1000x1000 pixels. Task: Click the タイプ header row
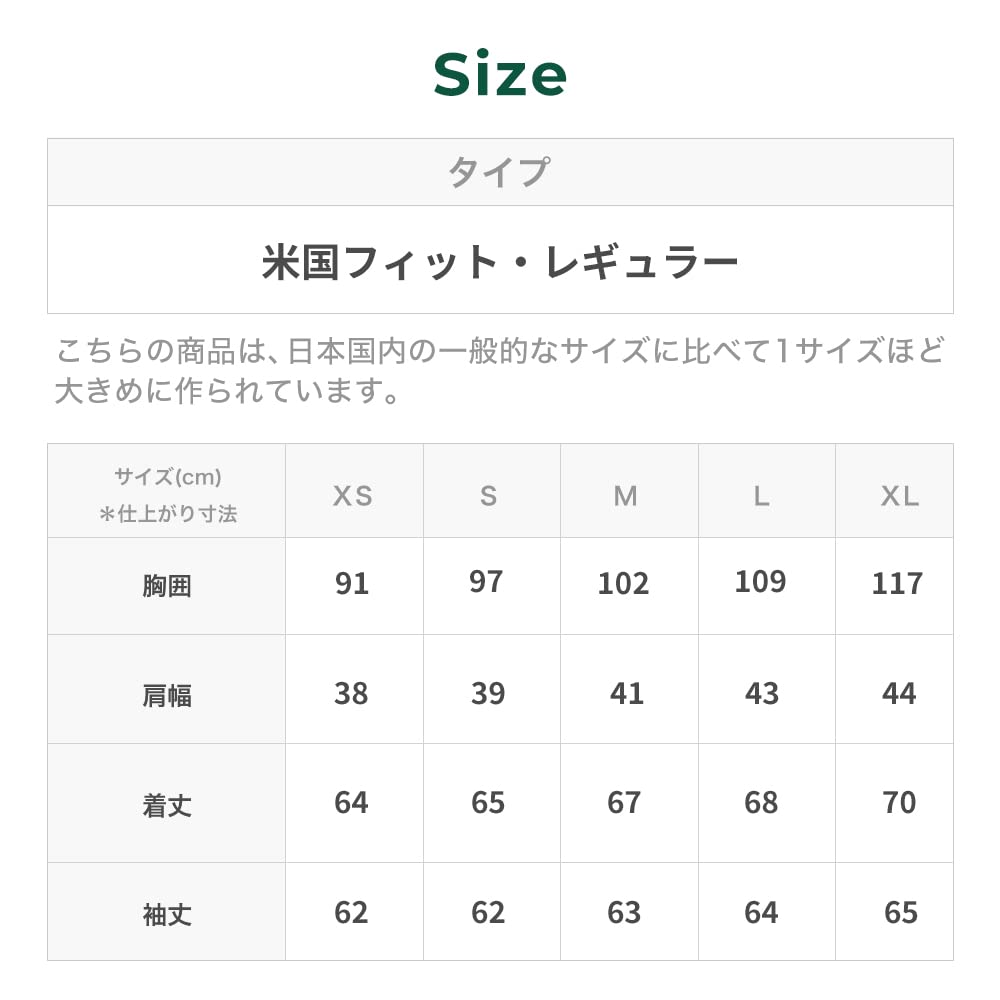pyautogui.click(x=499, y=172)
